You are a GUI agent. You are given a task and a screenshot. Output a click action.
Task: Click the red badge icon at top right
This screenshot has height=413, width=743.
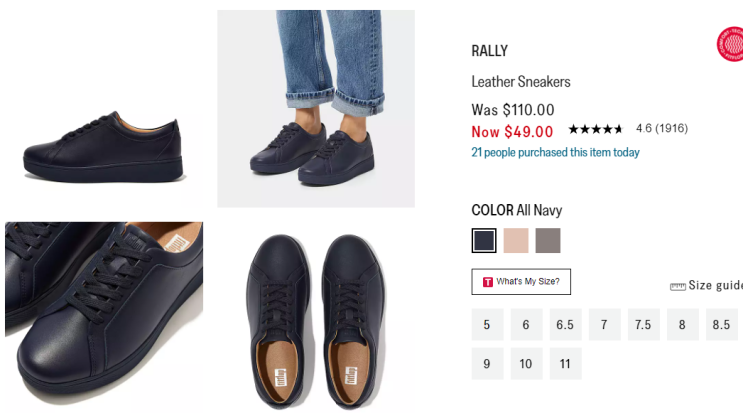(731, 44)
